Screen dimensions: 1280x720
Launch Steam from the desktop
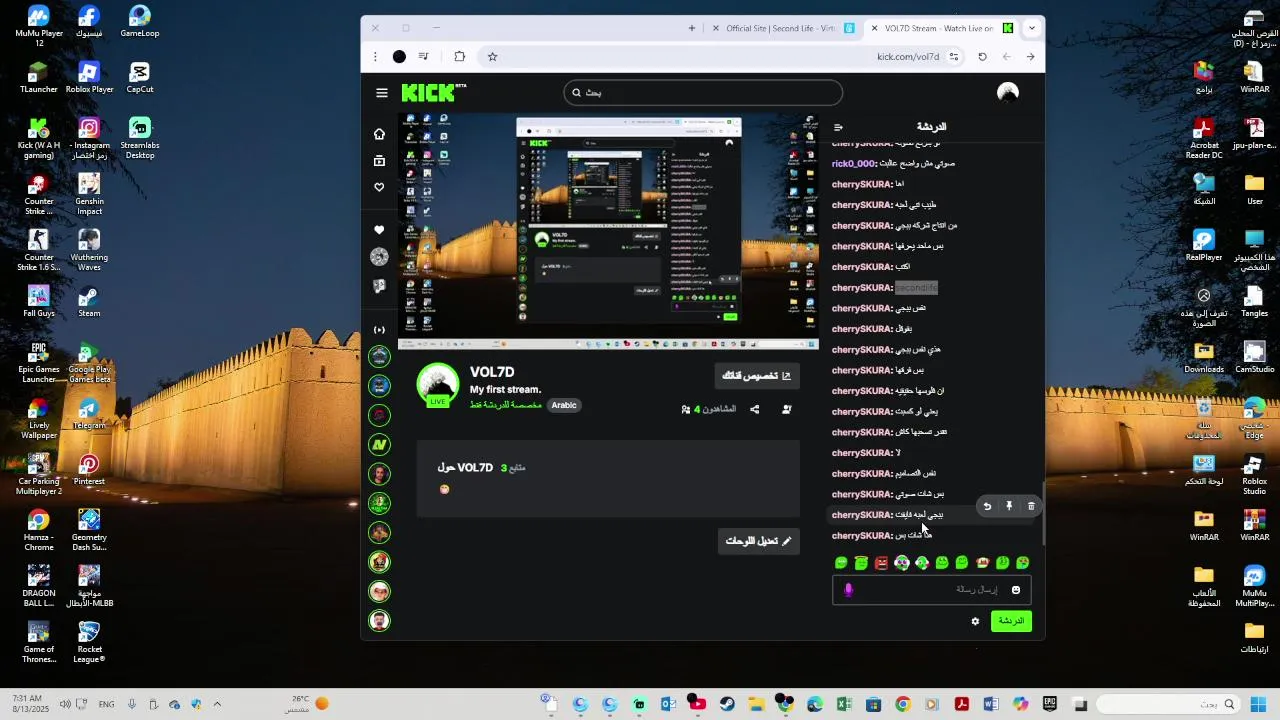click(89, 302)
